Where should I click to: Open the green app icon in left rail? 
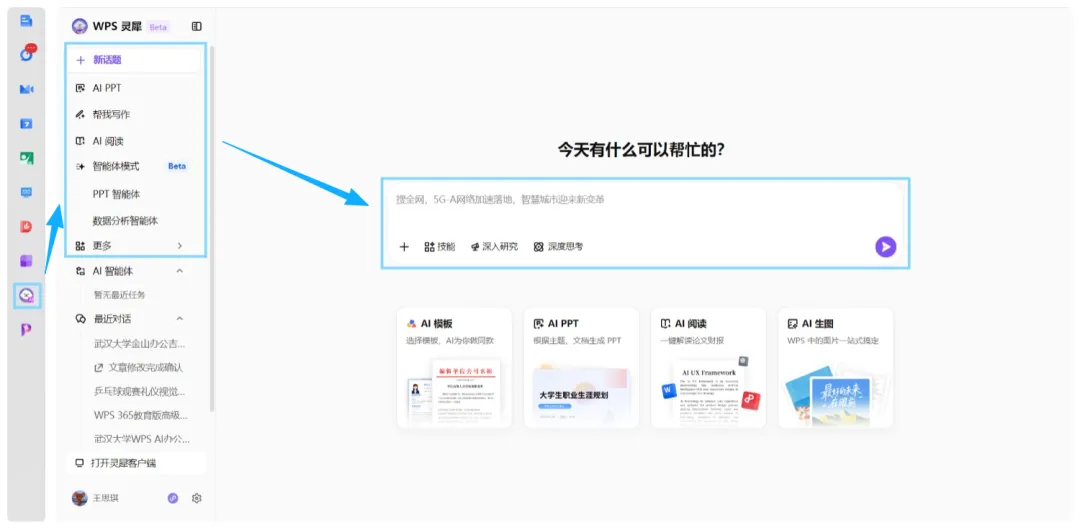(26, 158)
